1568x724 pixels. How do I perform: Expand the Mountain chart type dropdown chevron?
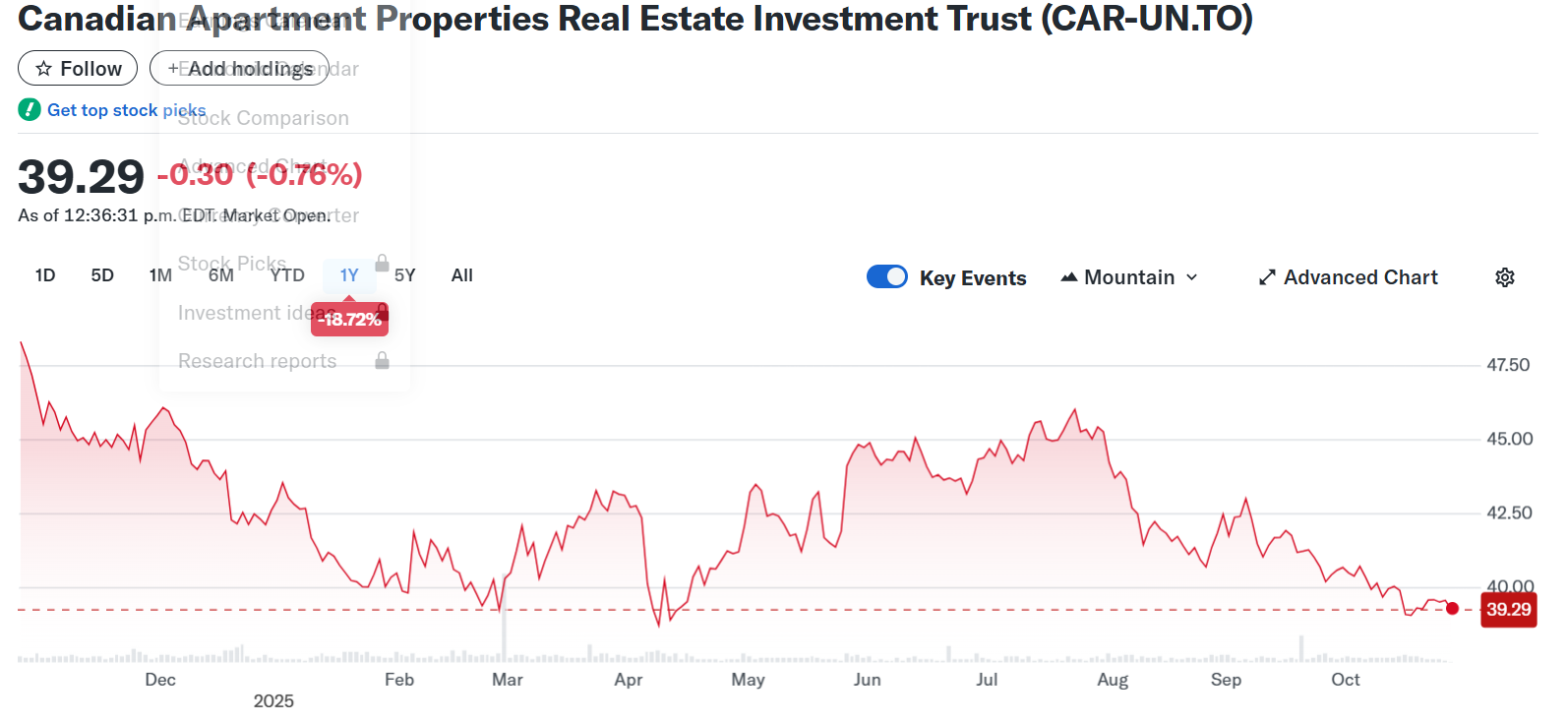point(1192,277)
